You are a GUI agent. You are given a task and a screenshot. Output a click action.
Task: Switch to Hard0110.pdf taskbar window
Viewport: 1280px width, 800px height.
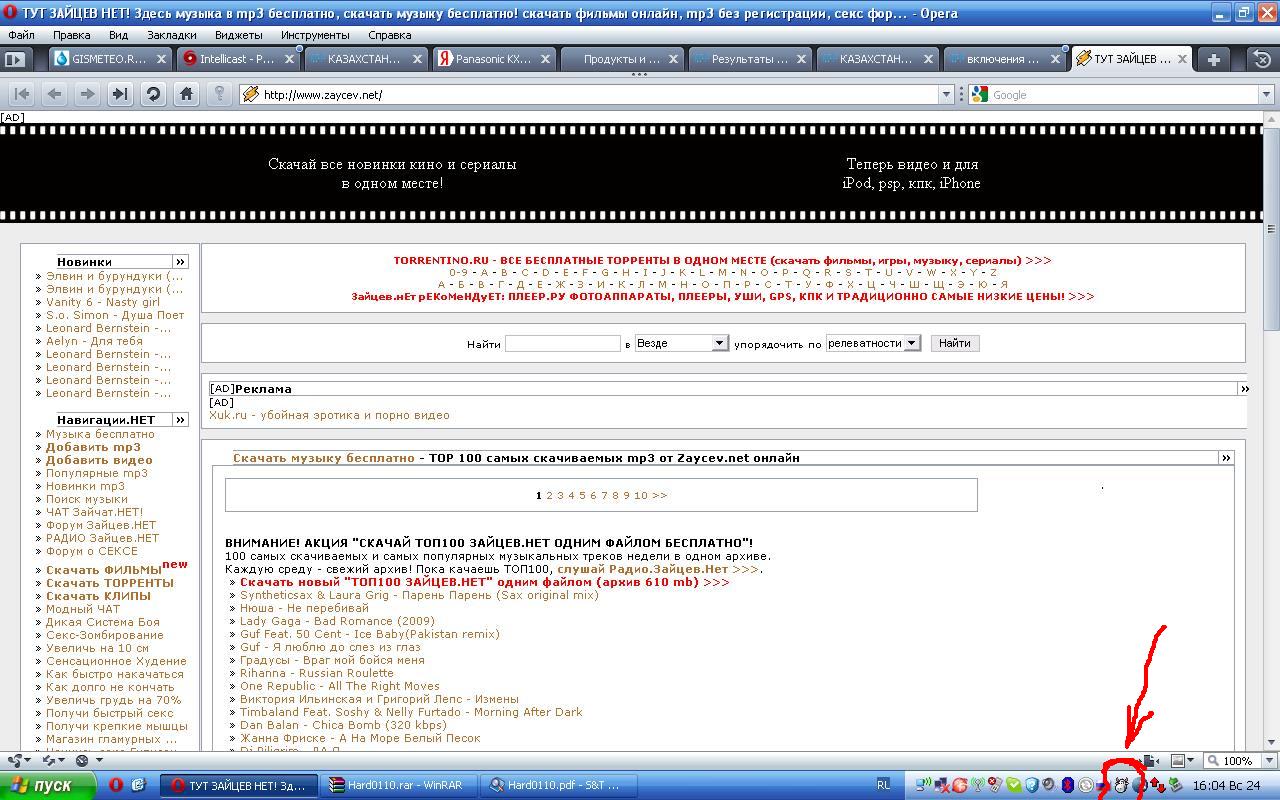tap(559, 785)
